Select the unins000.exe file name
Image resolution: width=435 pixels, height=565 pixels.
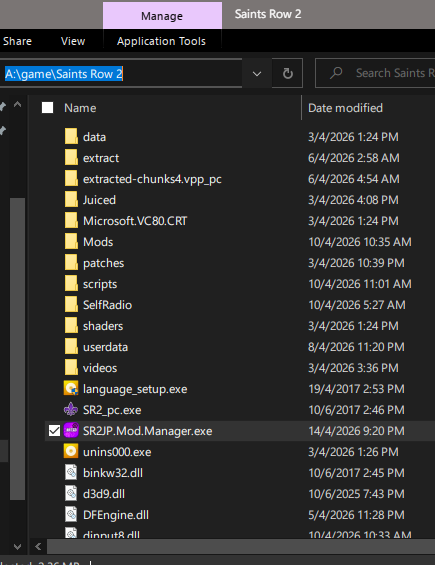tap(117, 452)
